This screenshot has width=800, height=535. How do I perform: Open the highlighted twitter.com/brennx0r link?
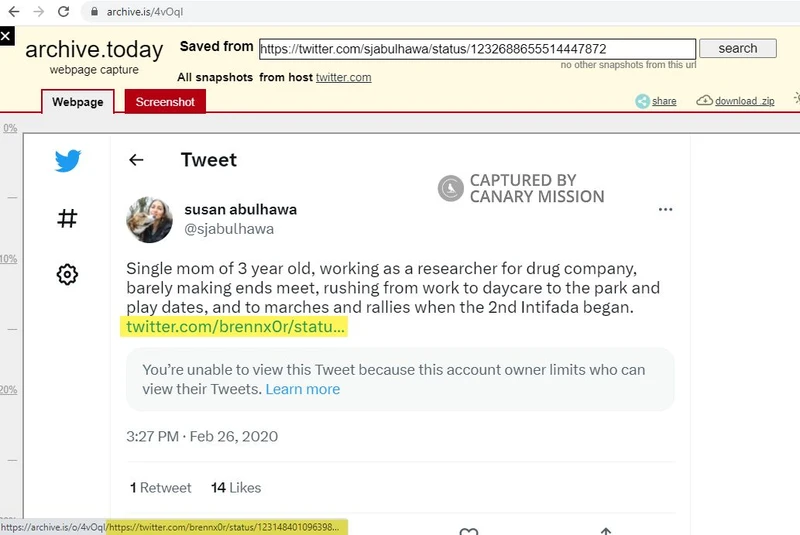tap(236, 326)
